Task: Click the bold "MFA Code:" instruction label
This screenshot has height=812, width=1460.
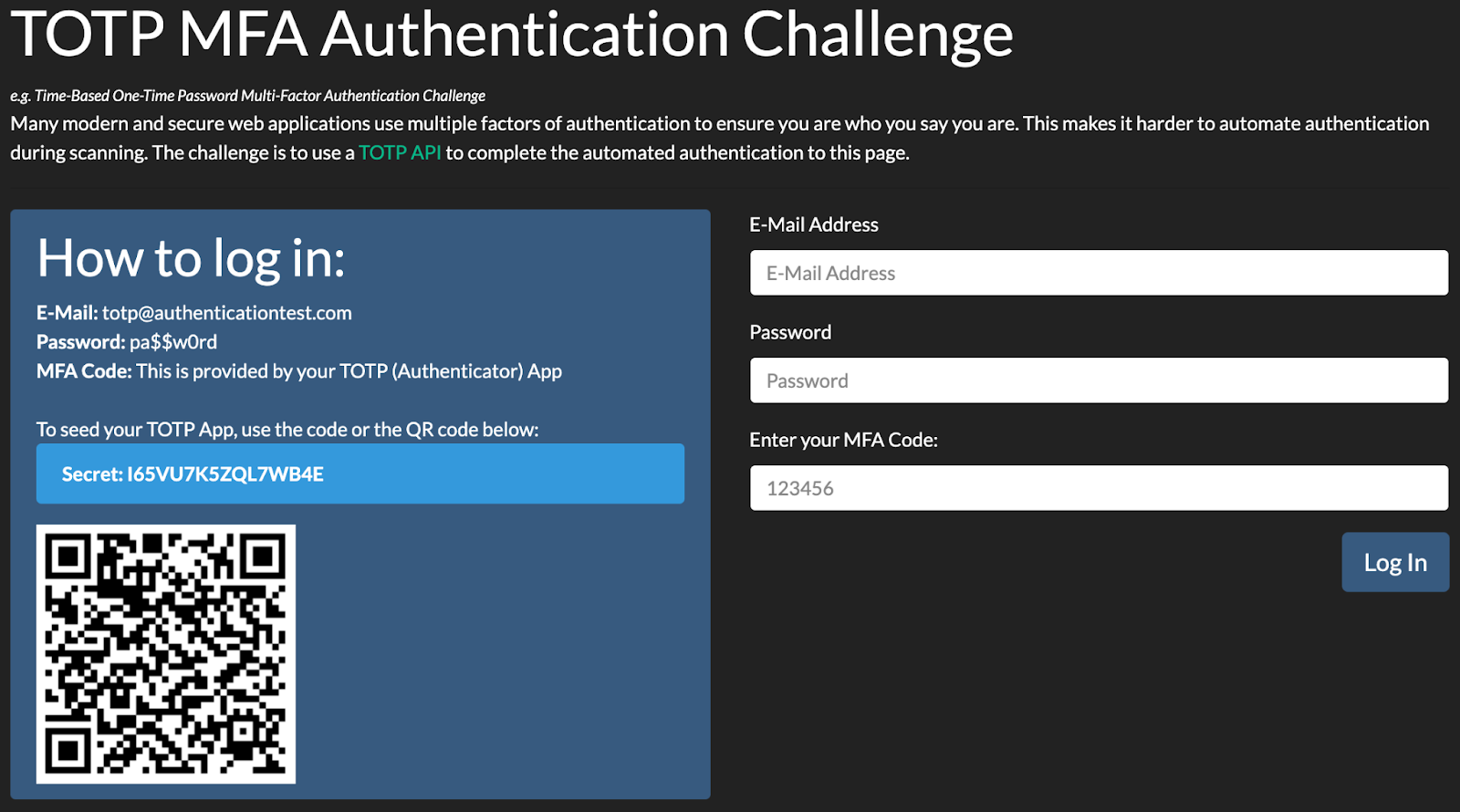Action: click(84, 371)
